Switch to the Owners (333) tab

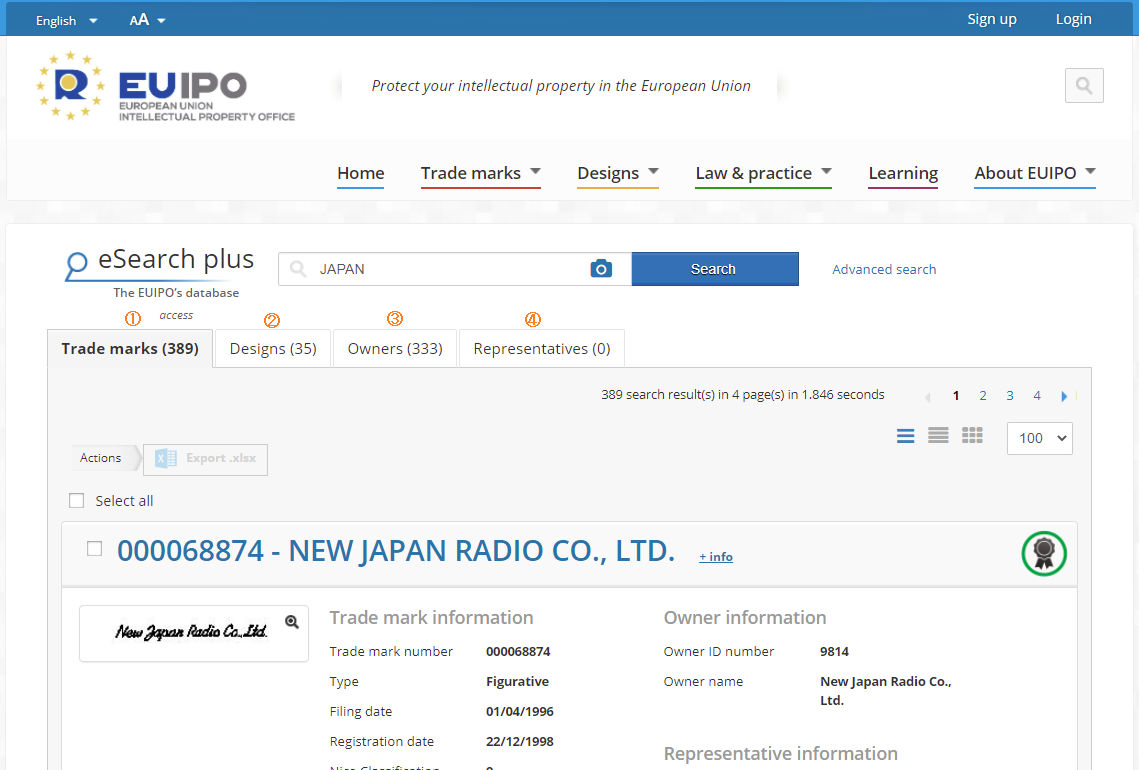pos(395,349)
